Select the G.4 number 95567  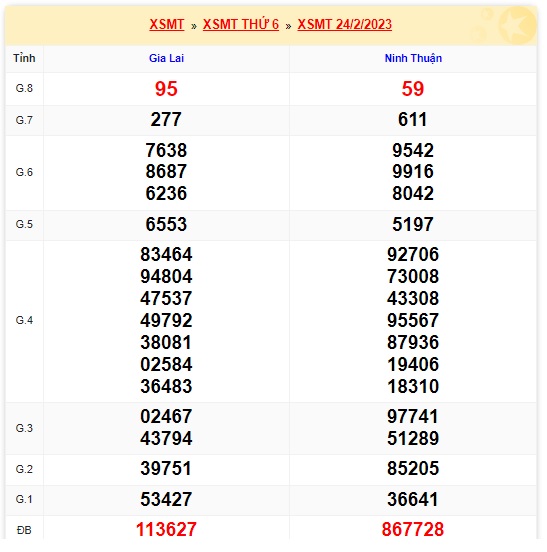point(413,320)
